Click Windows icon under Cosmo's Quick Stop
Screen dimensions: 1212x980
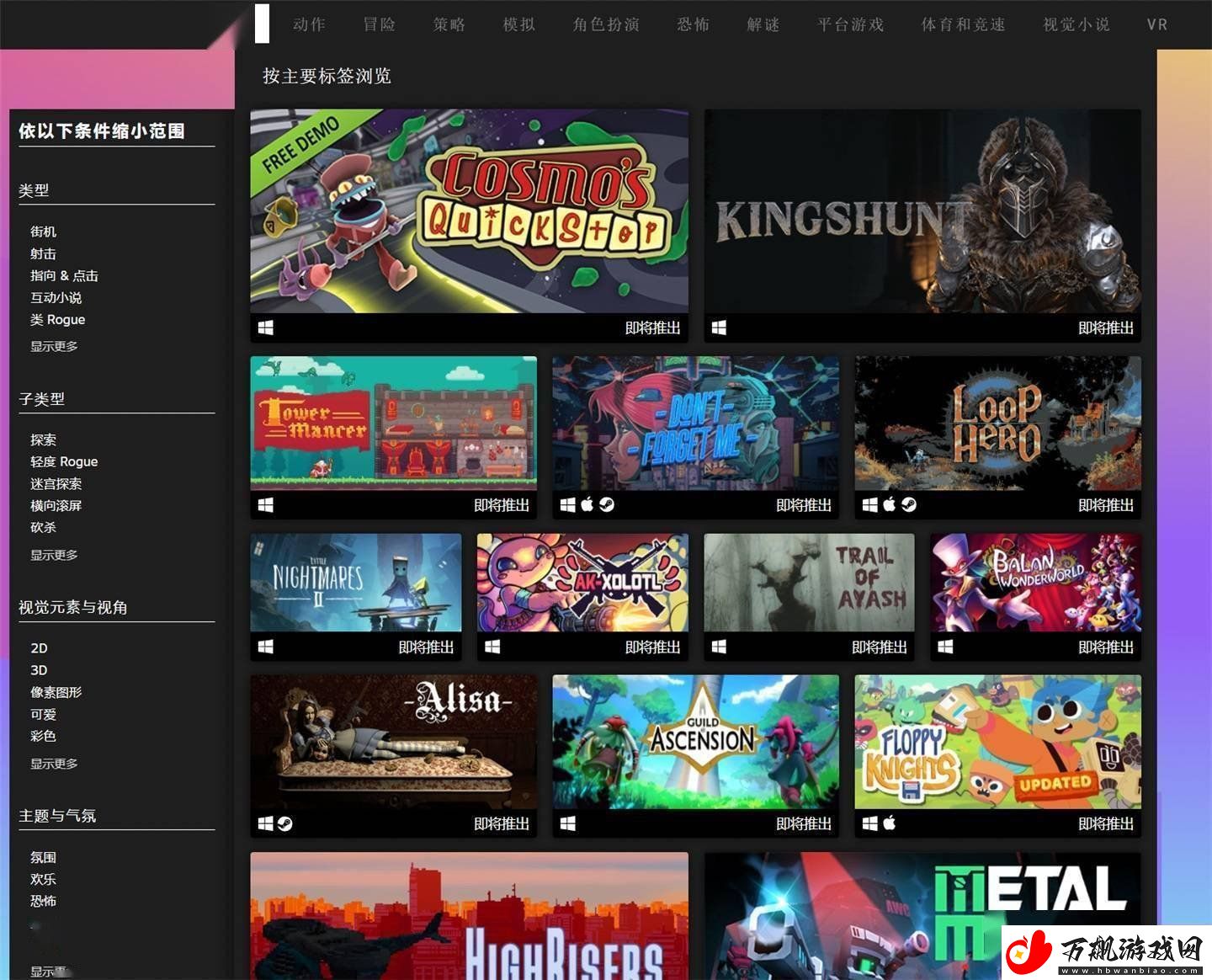point(266,328)
